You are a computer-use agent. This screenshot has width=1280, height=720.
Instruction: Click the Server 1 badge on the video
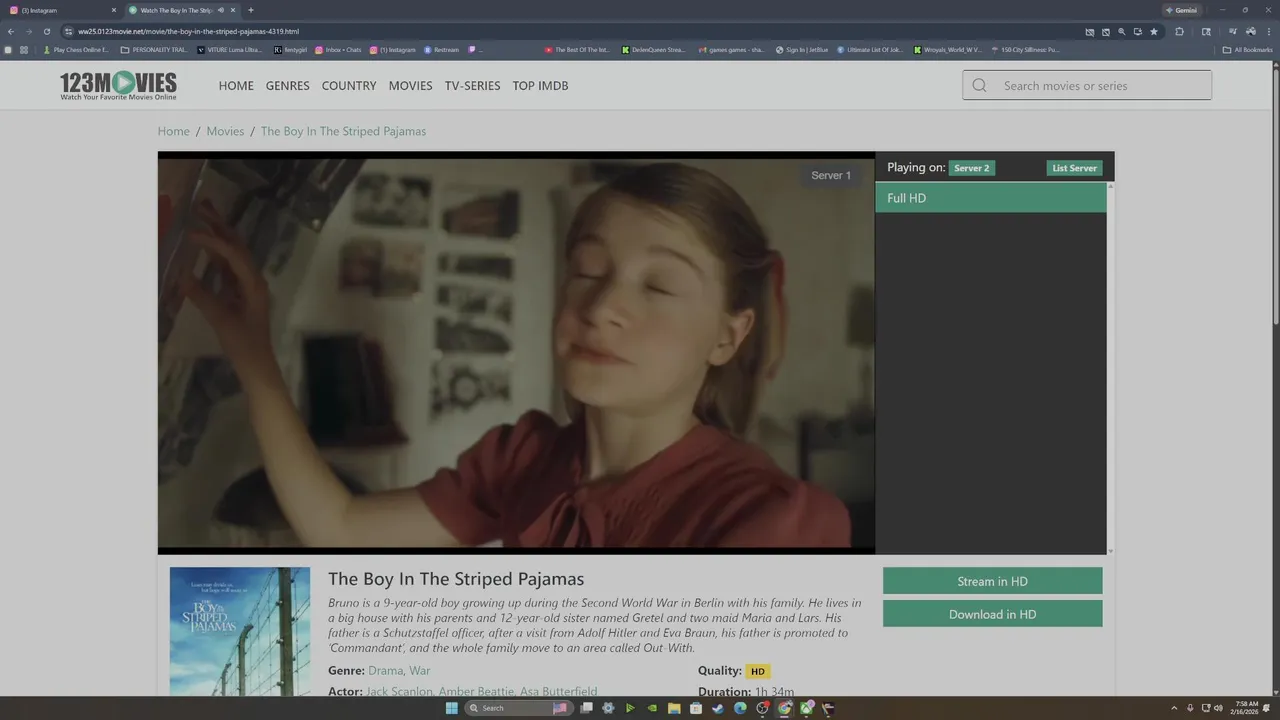coord(831,175)
